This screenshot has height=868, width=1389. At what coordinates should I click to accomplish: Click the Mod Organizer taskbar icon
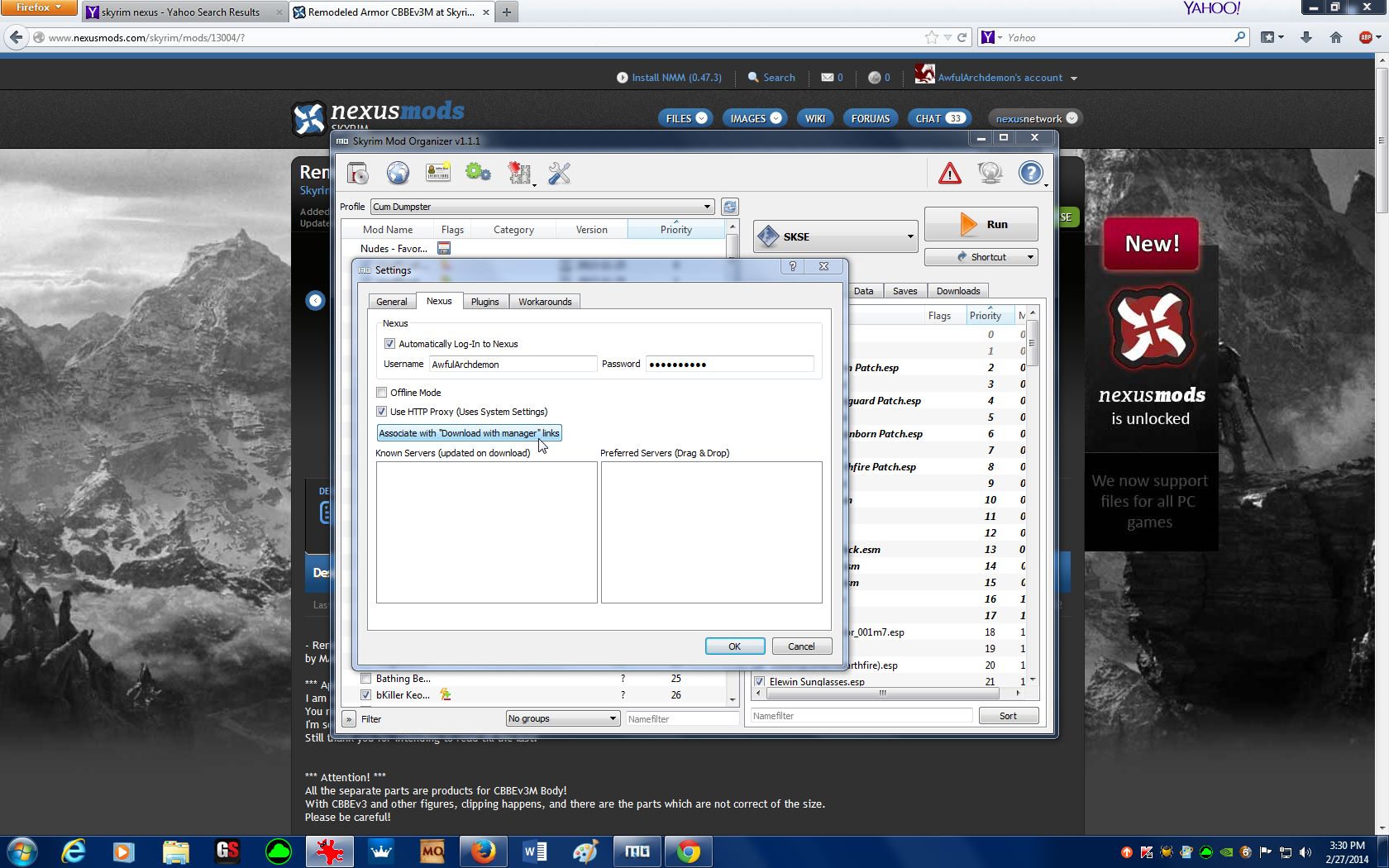coord(637,851)
